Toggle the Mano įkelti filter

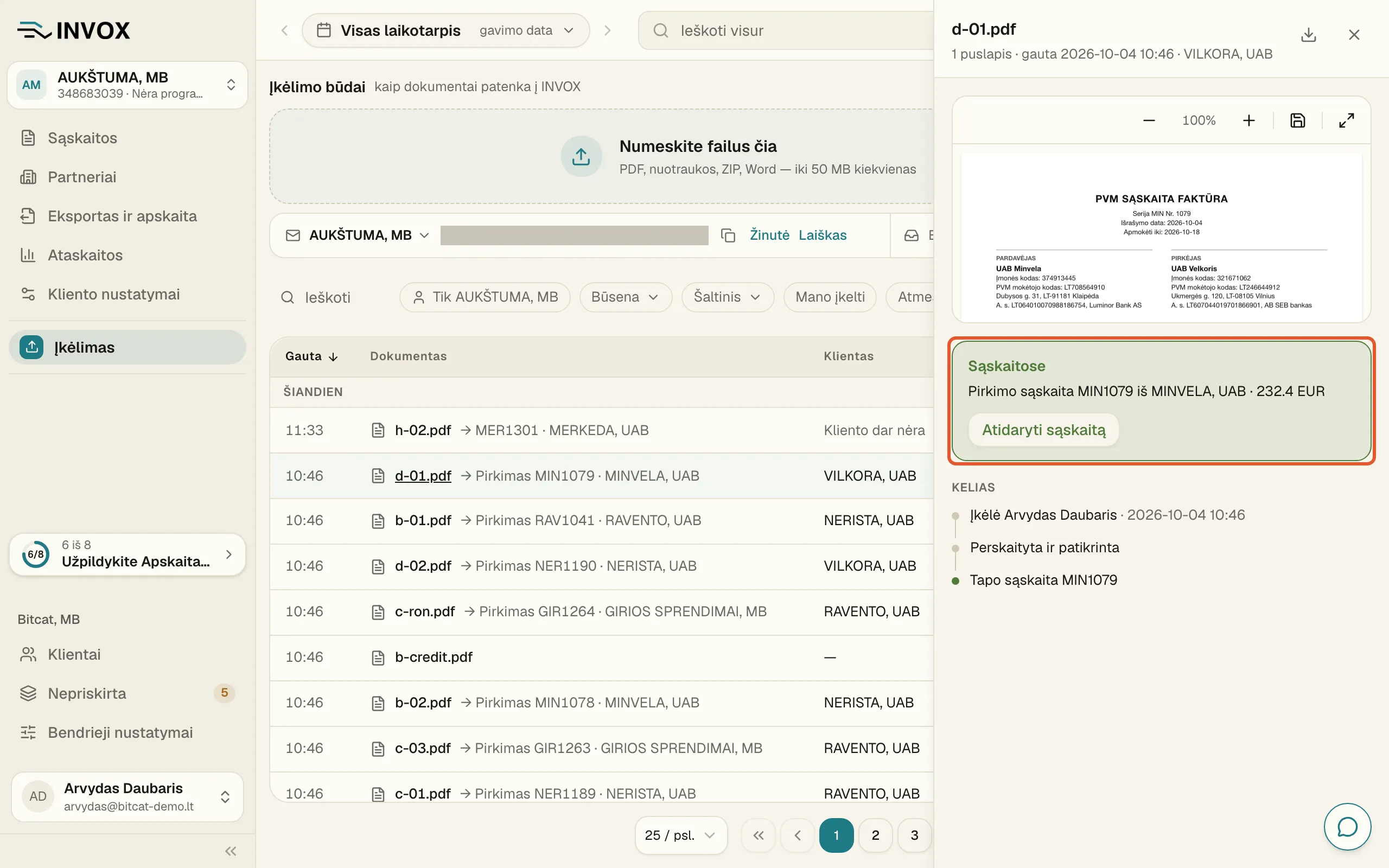click(x=830, y=297)
